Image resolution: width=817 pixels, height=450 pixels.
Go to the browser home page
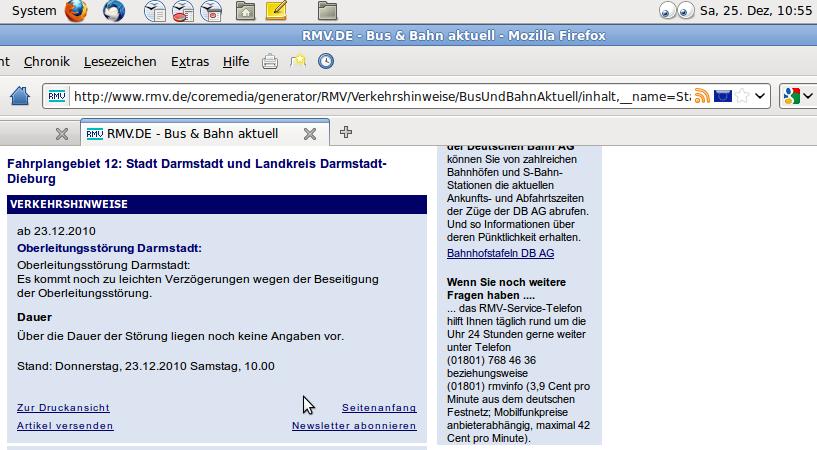[20, 97]
